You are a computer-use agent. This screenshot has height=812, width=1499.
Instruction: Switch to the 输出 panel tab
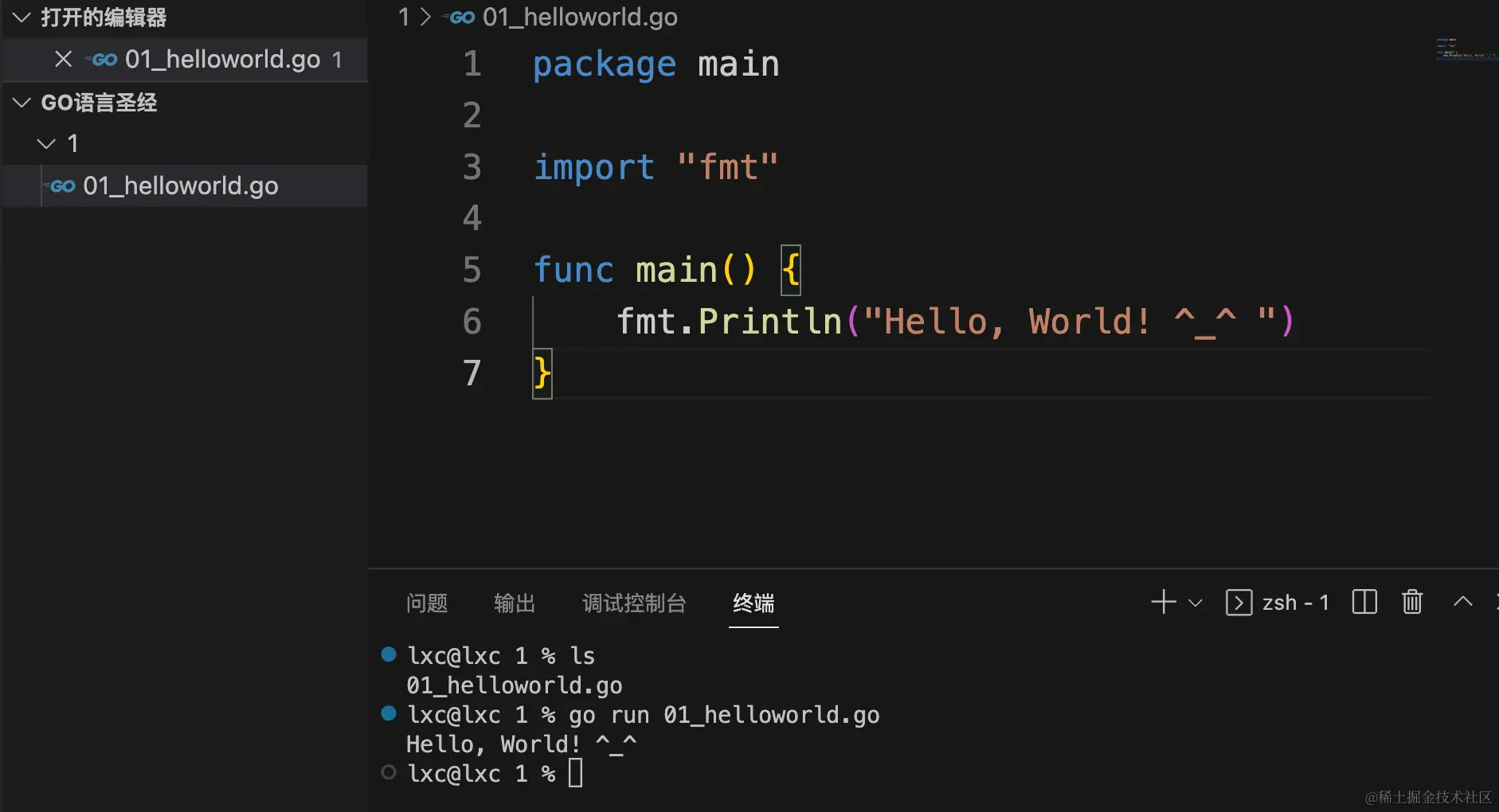pyautogui.click(x=514, y=603)
